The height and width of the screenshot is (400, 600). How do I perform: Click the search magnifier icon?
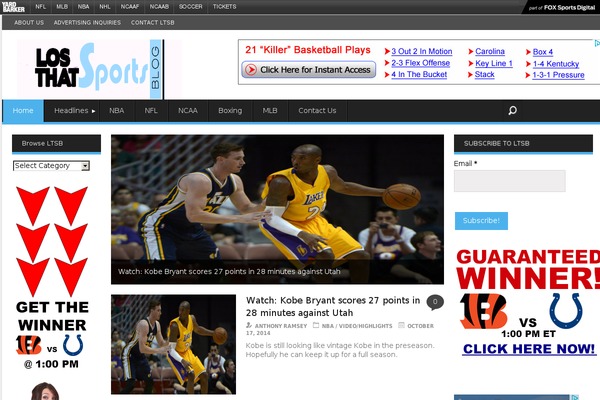click(x=512, y=111)
